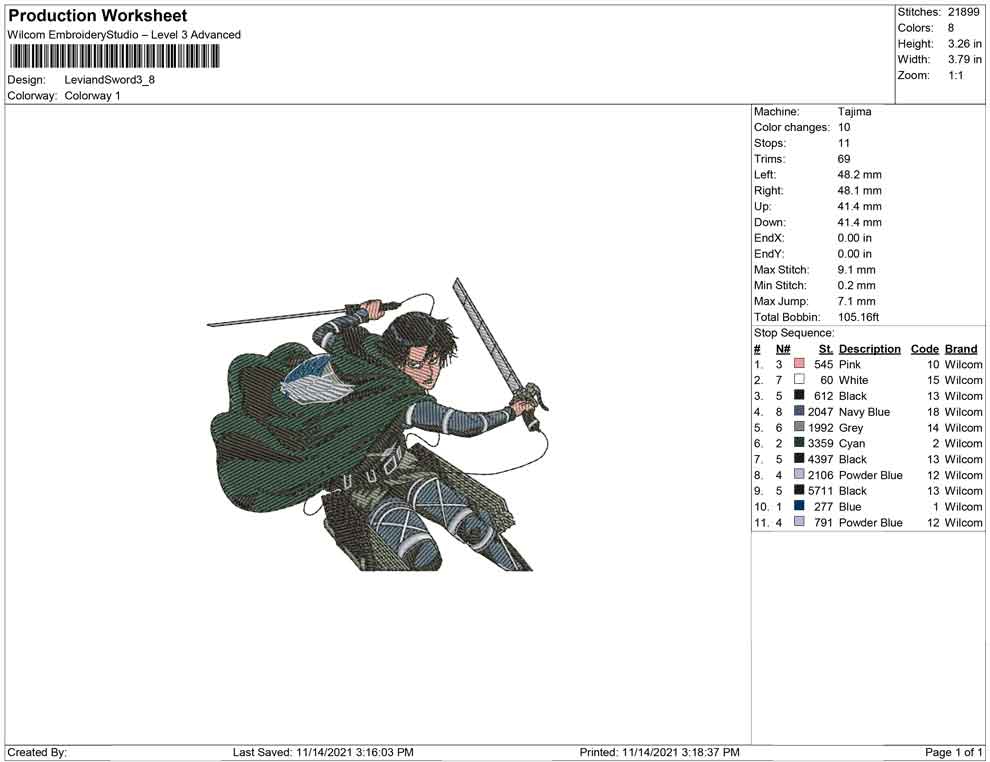Click the Code column header
The width and height of the screenshot is (990, 762).
click(925, 348)
